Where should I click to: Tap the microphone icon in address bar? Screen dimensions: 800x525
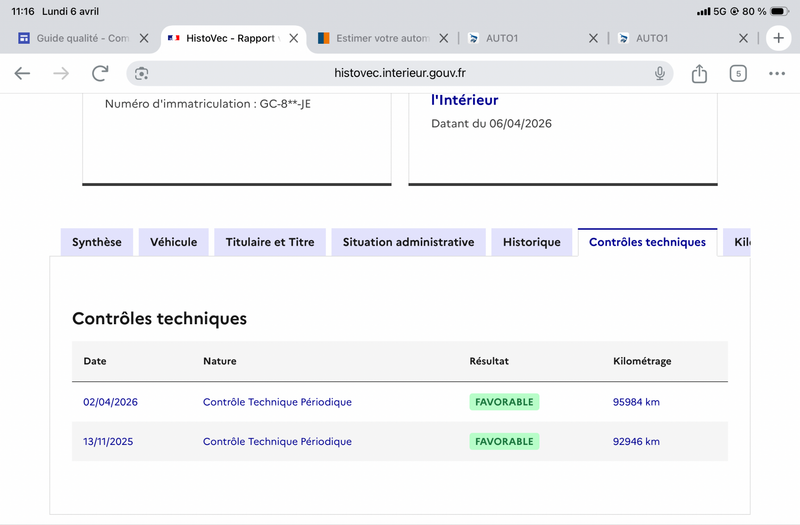[x=660, y=73]
